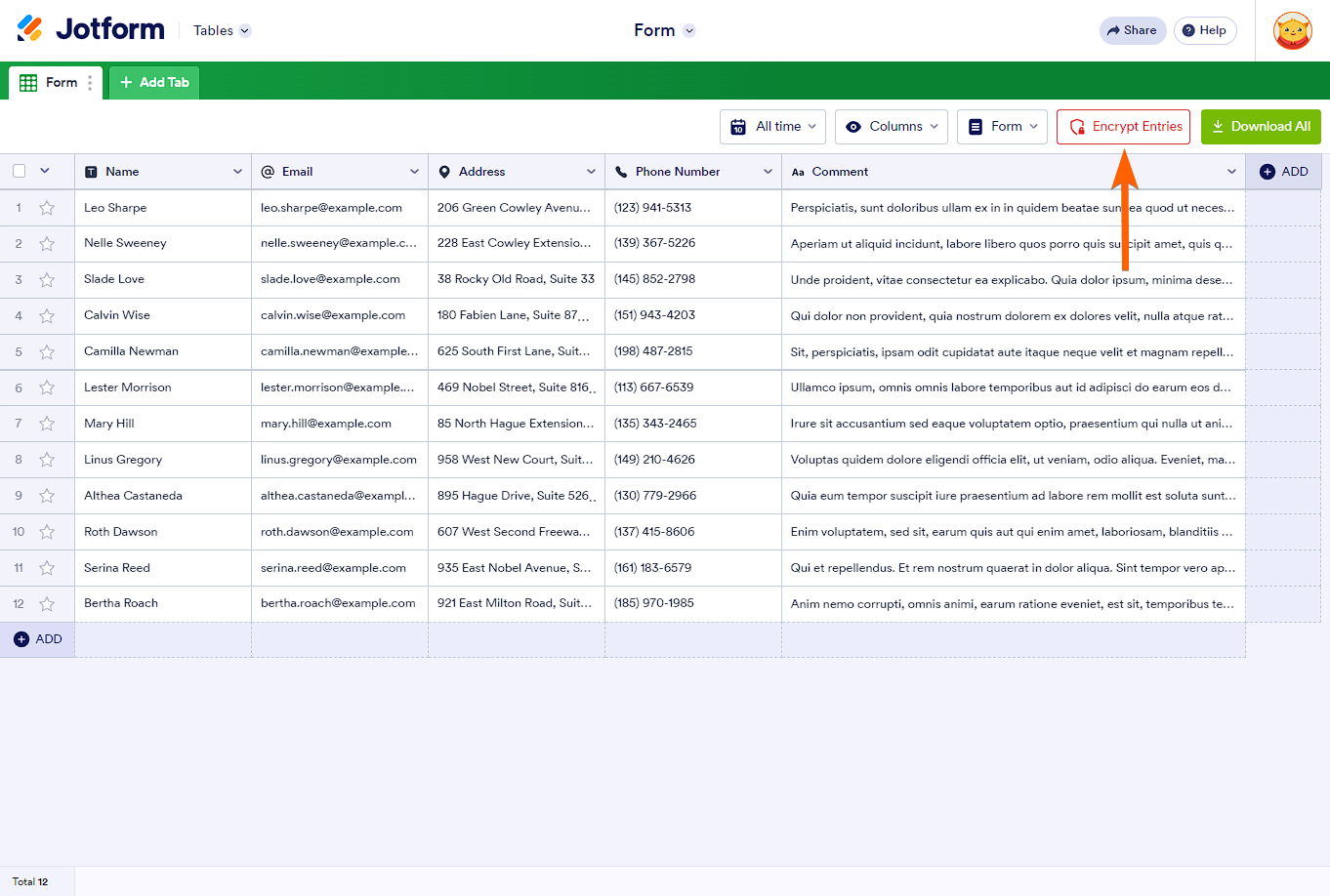Toggle star on Roth Dawson row
The image size is (1330, 896).
47,532
